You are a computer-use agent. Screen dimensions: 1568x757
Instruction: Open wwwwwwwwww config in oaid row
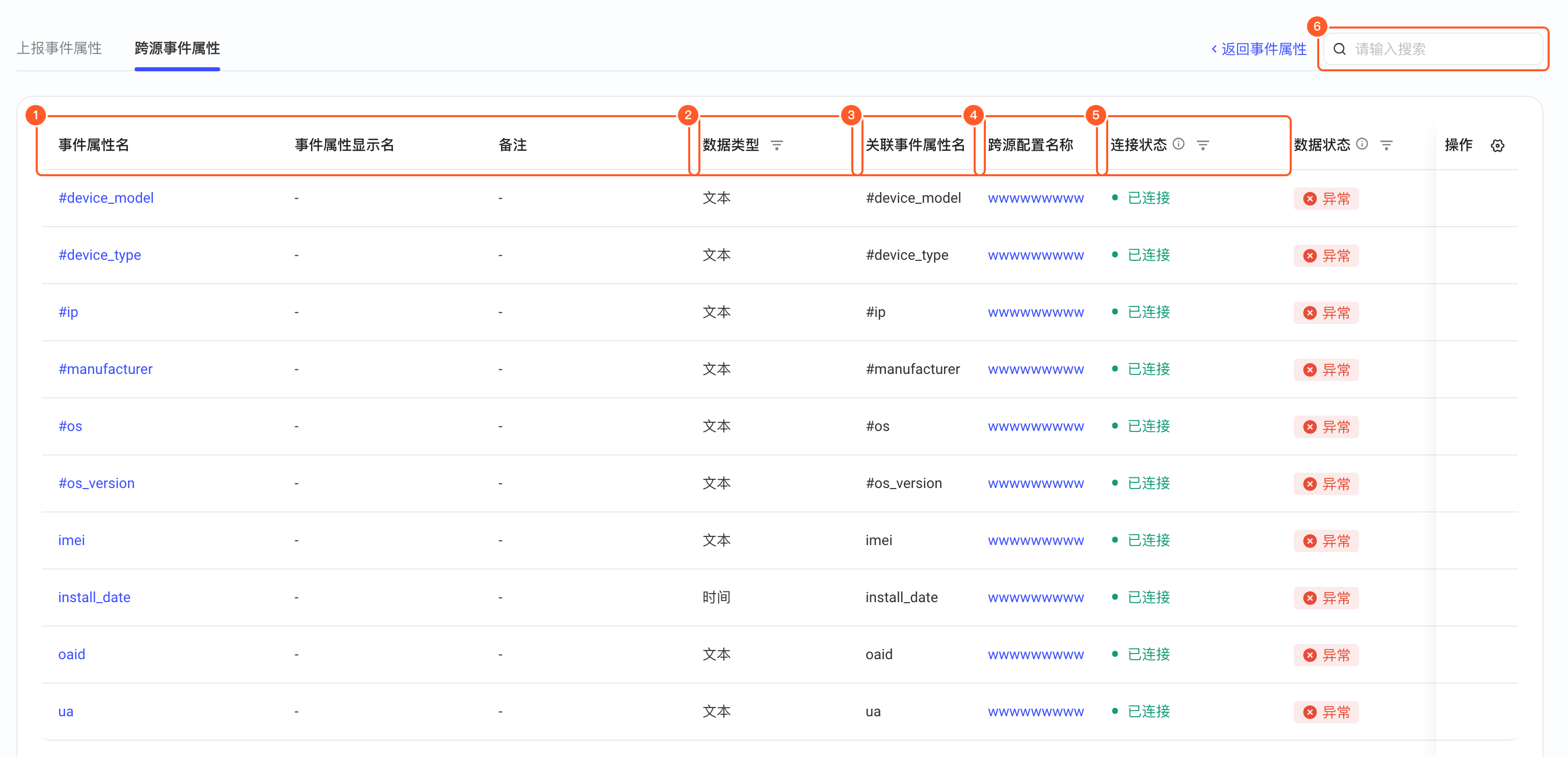(1035, 655)
